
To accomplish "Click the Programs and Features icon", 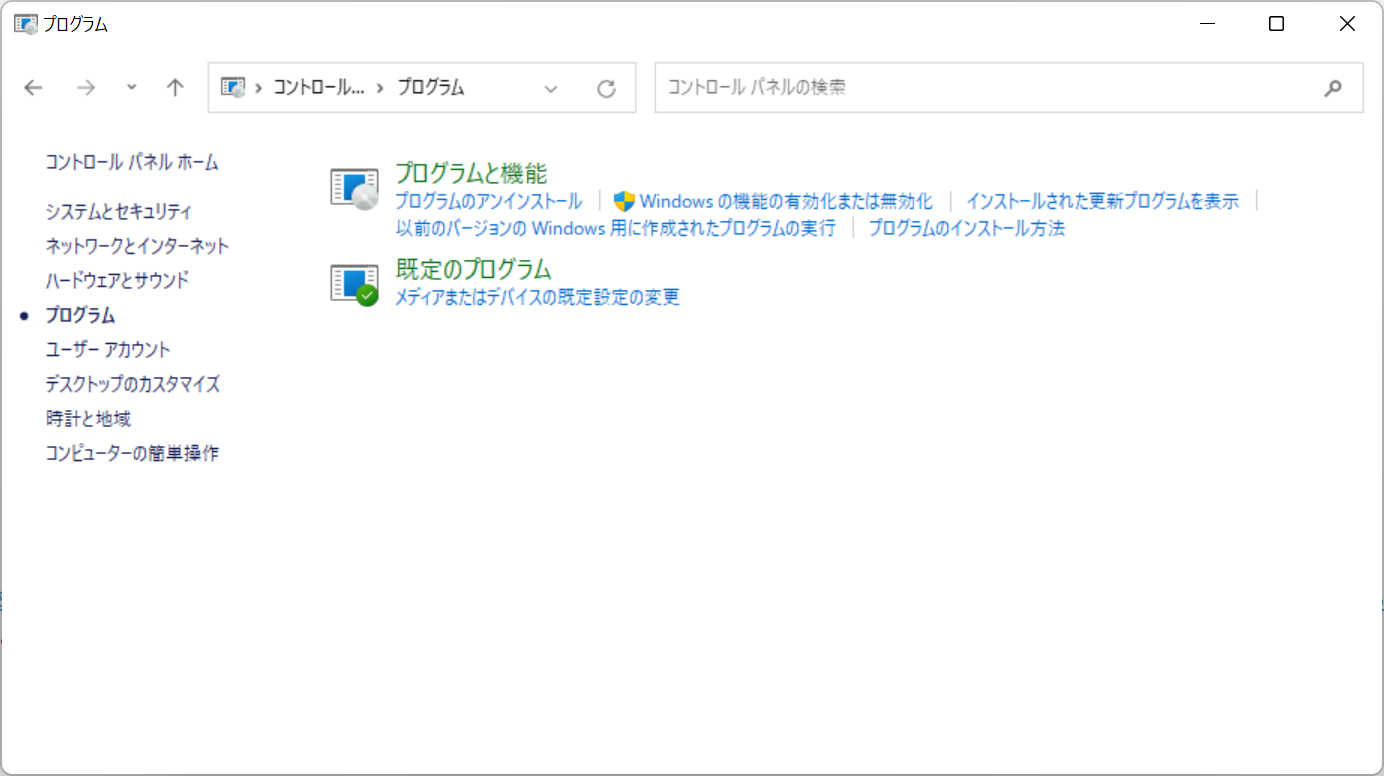I will (354, 188).
